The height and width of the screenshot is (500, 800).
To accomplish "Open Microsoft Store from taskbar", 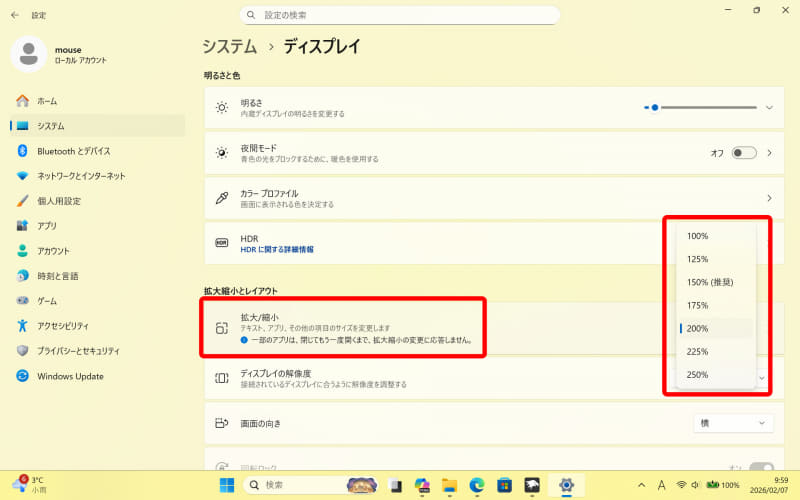I will click(x=504, y=485).
